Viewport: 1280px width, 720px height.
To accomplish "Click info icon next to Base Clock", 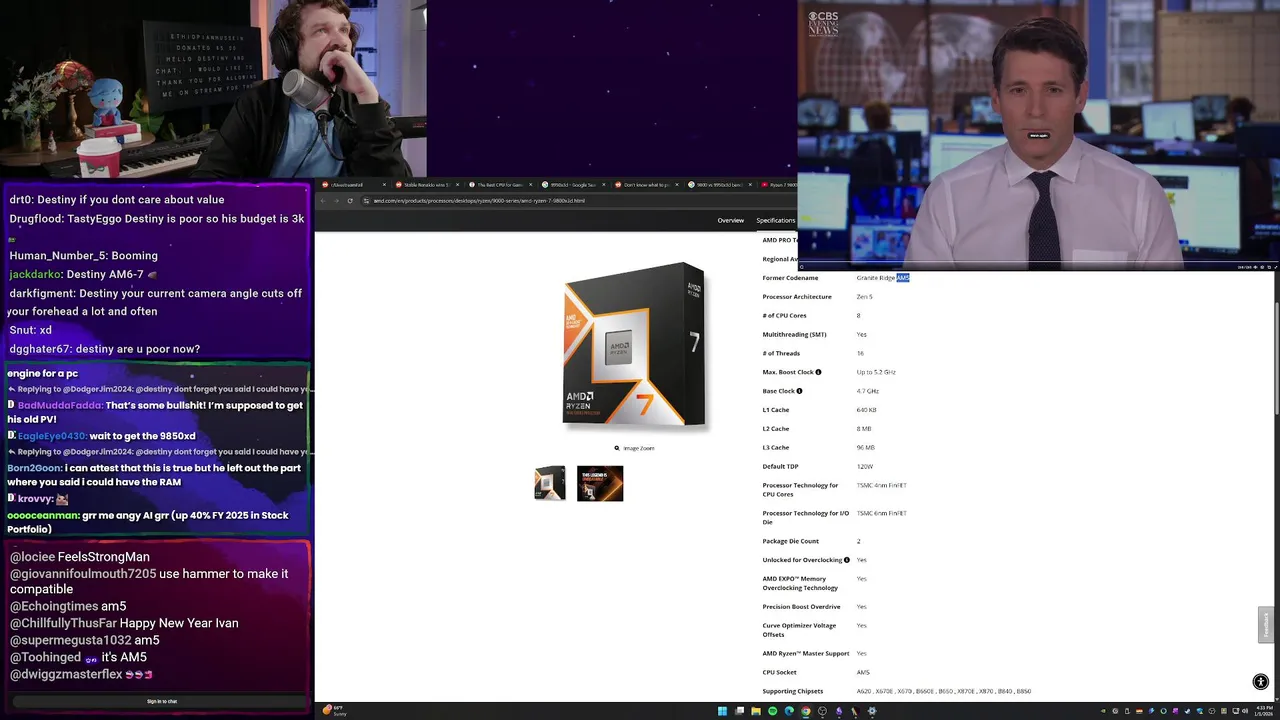I will click(x=799, y=391).
